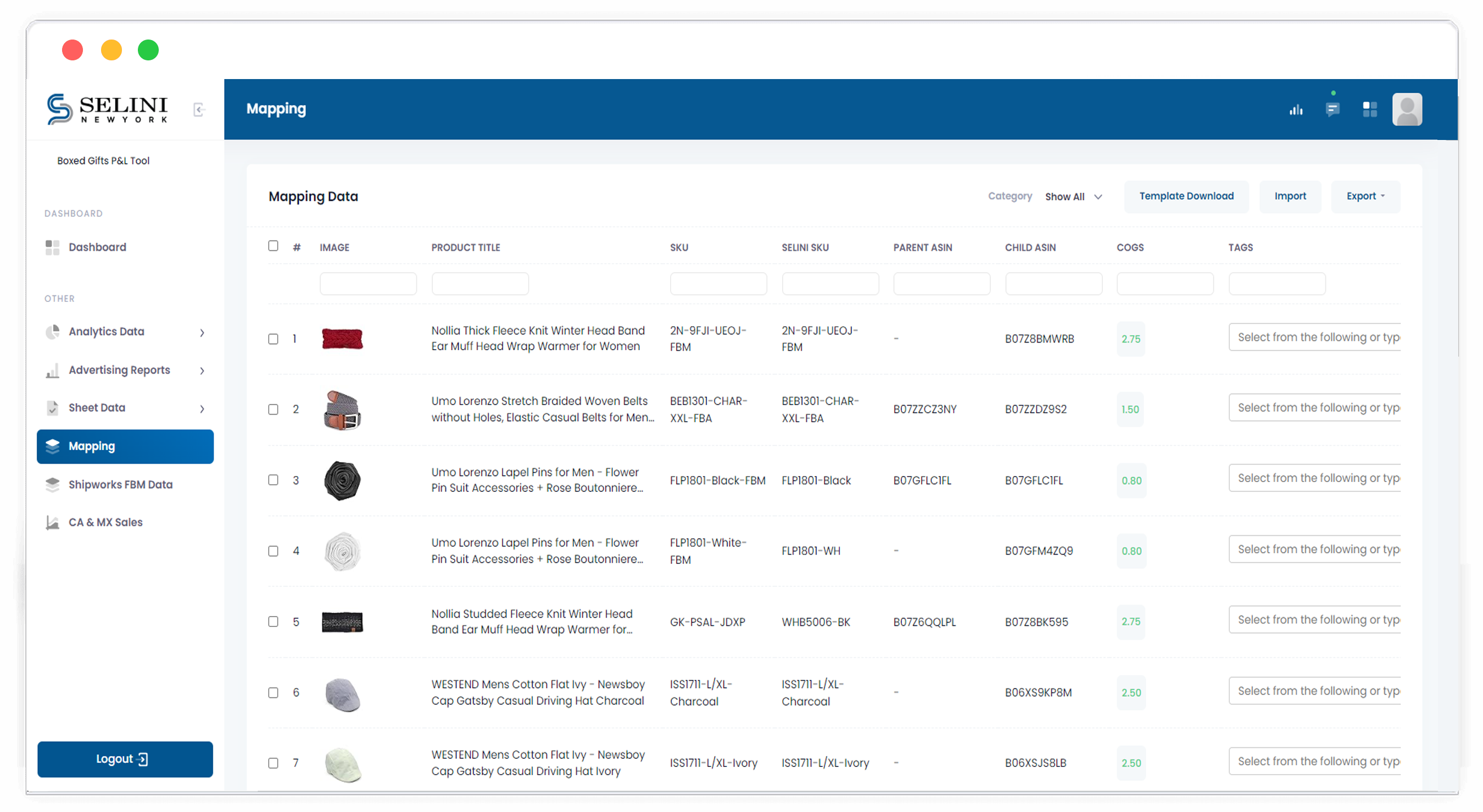Open the black studded head band image
The height and width of the screenshot is (812, 1483).
click(x=342, y=622)
